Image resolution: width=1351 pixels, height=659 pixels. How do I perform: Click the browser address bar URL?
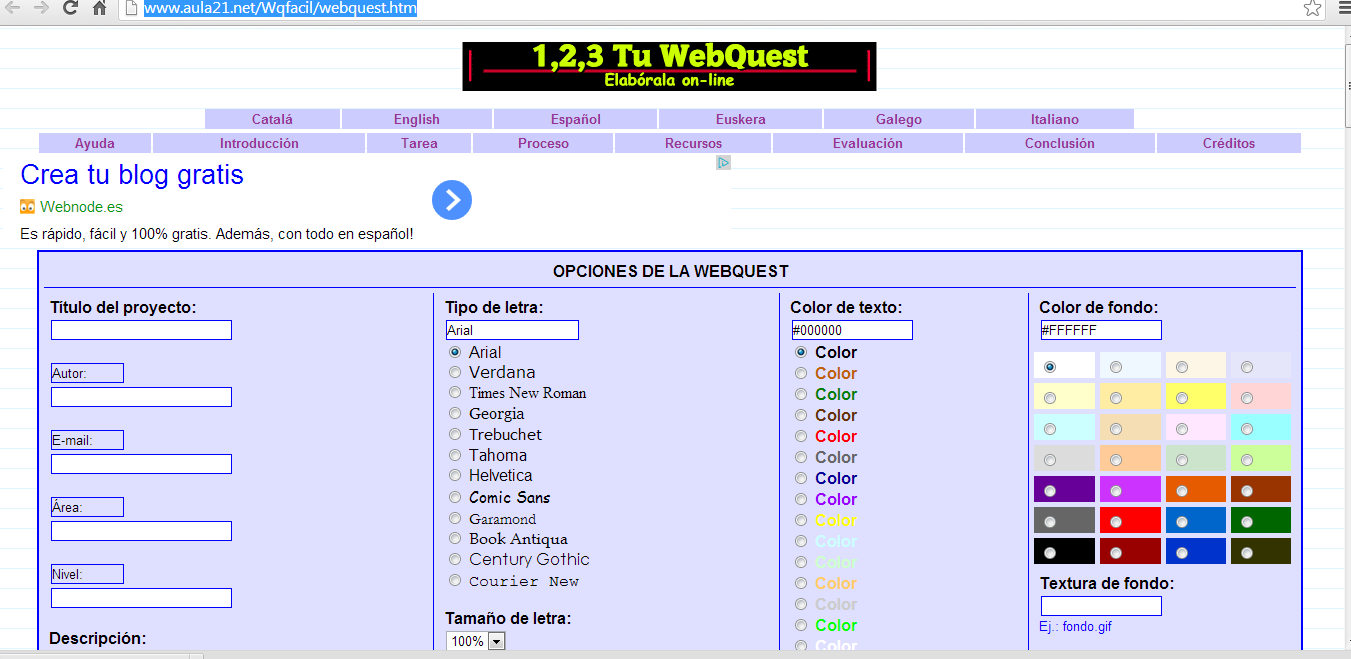coord(281,8)
